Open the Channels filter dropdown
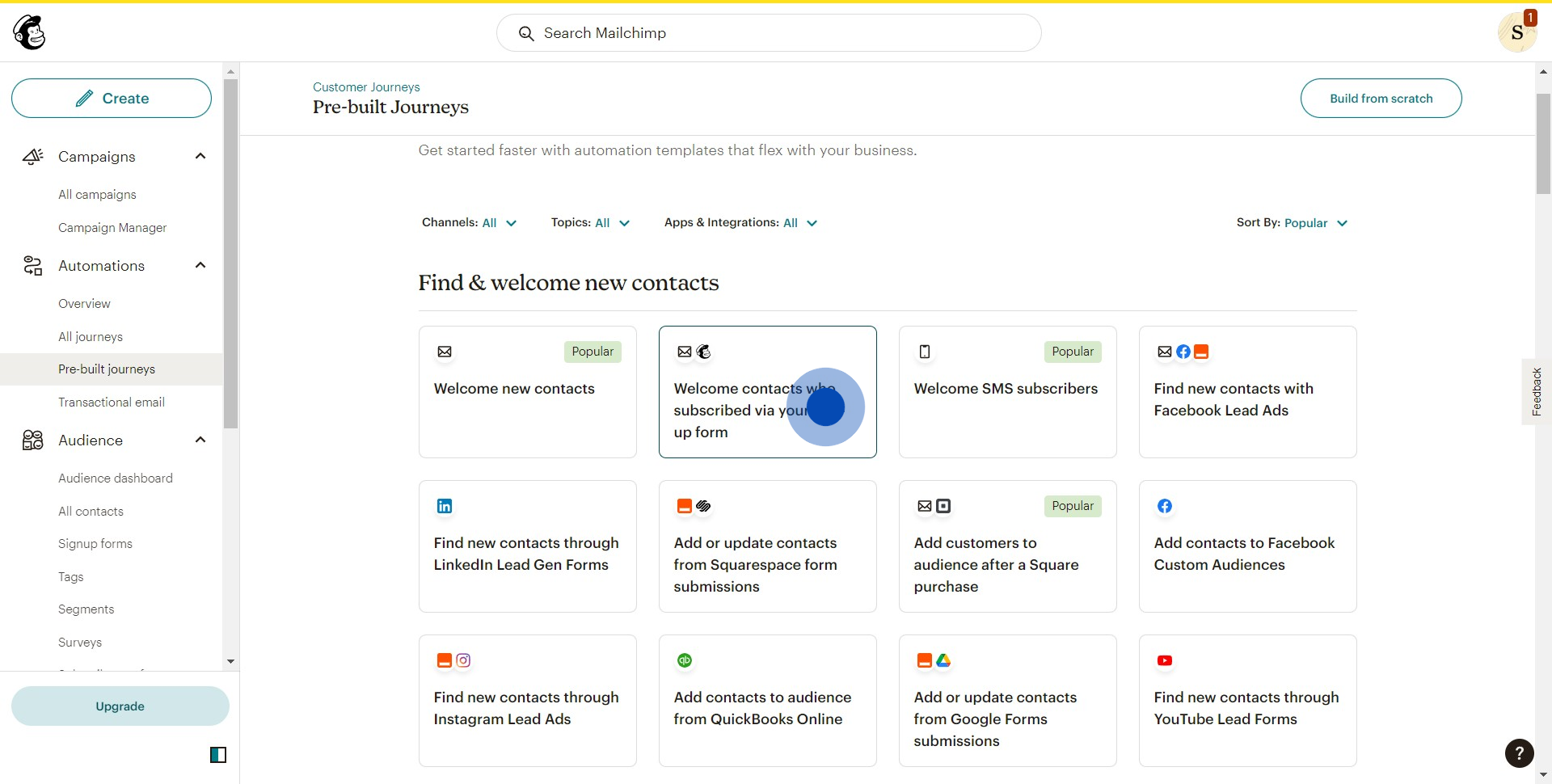The height and width of the screenshot is (784, 1552). click(x=470, y=223)
